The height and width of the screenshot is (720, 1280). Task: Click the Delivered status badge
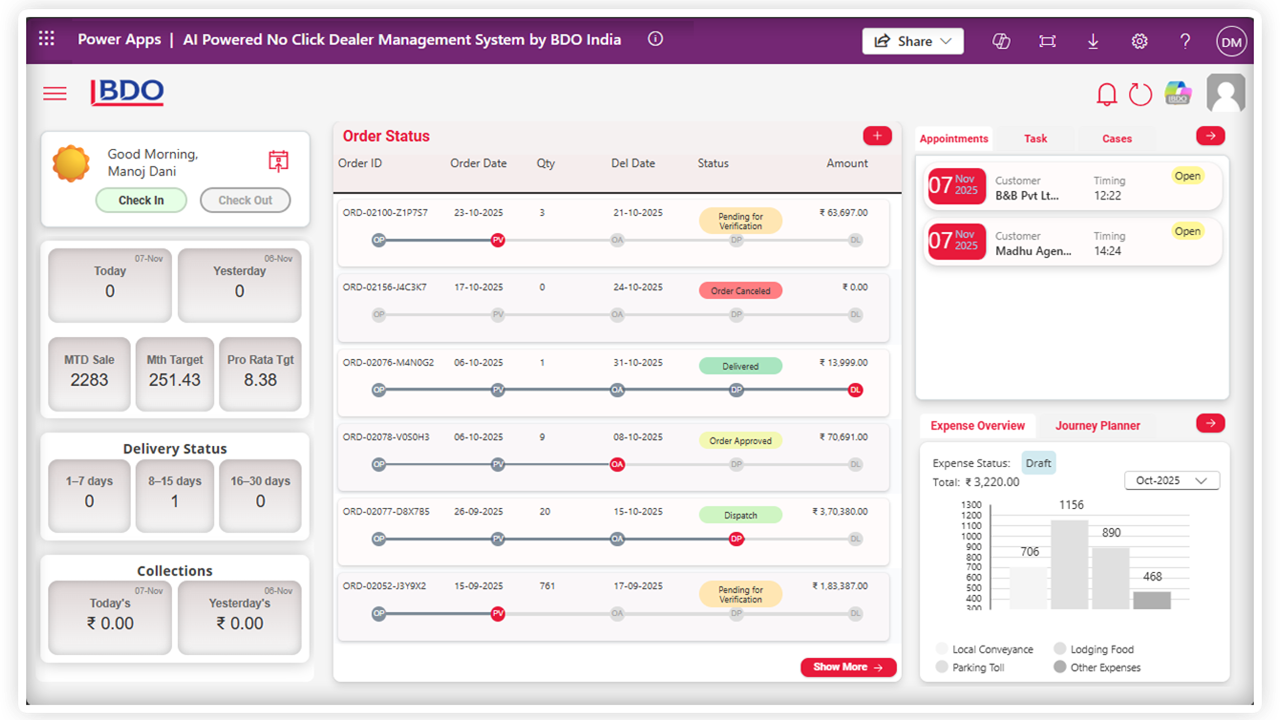(x=740, y=366)
